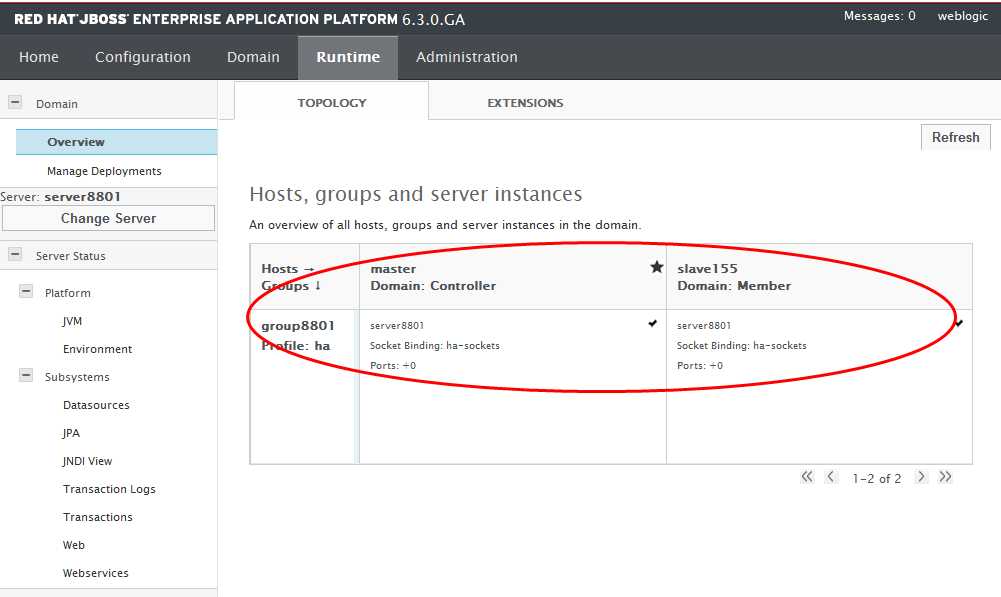Open Datasources subsystem
This screenshot has width=1001, height=597.
96,405
